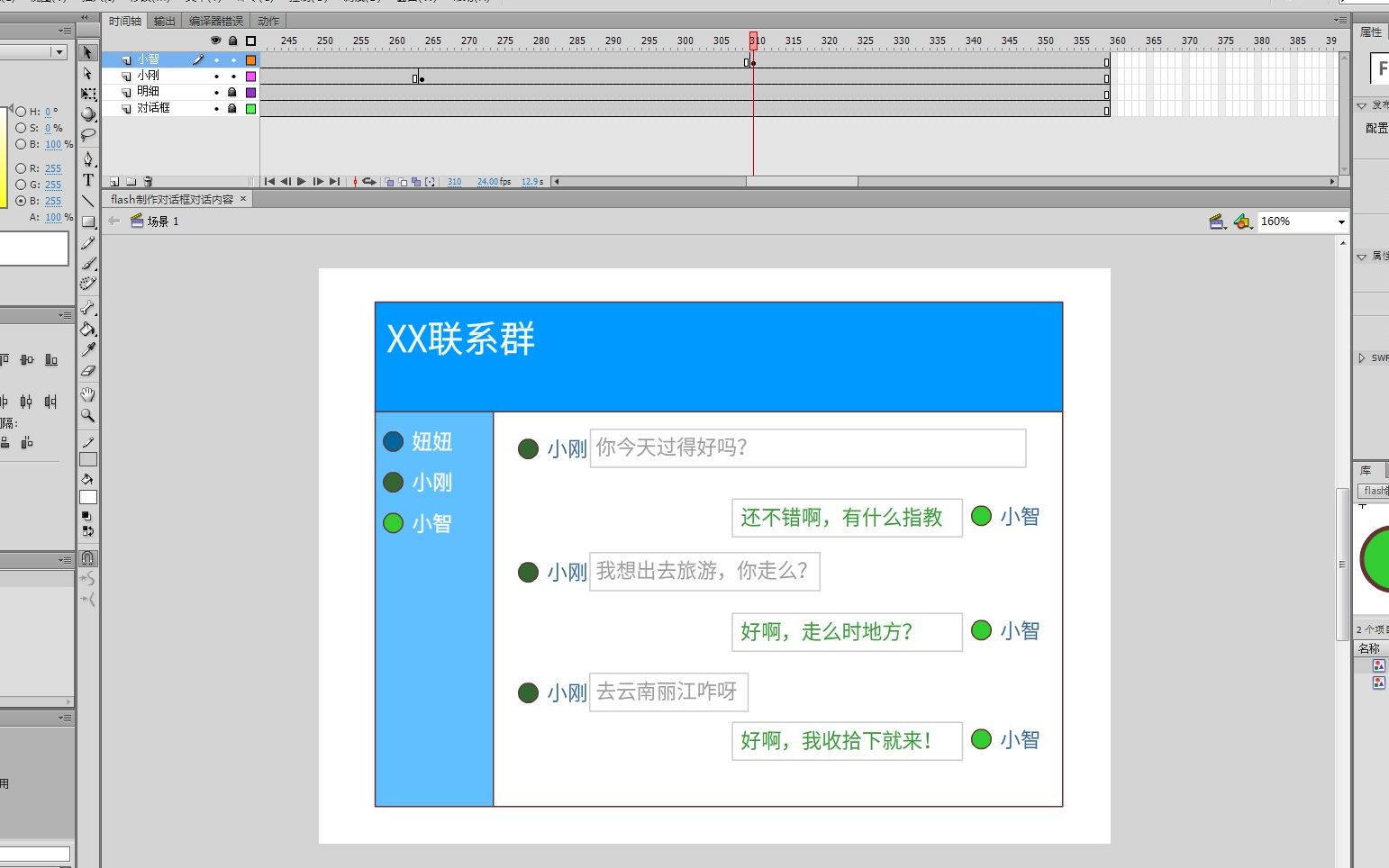Open the timeline panel options menu
This screenshot has width=1389, height=868.
click(1339, 20)
